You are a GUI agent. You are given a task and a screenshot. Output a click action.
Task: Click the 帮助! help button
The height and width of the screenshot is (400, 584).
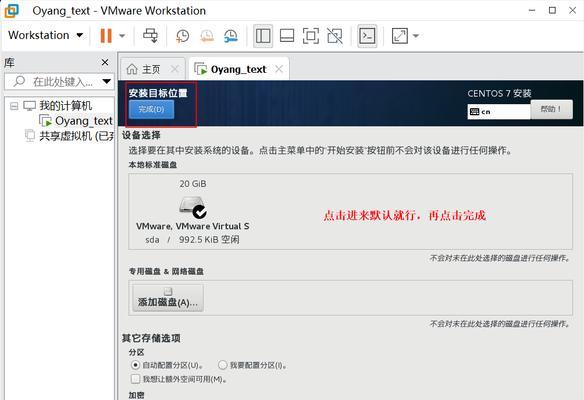coord(552,109)
